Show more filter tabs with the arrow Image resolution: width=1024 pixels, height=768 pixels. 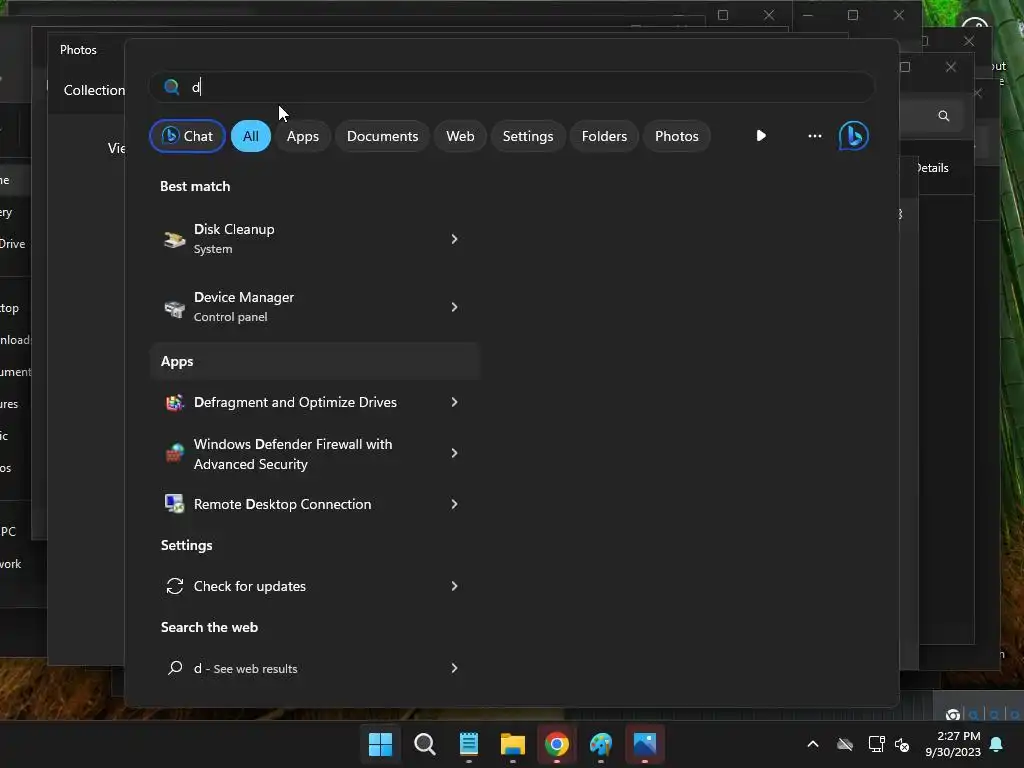761,136
